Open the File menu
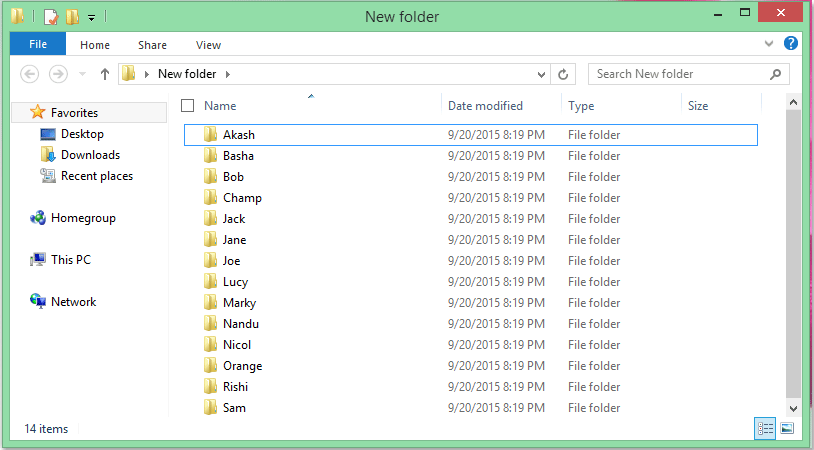This screenshot has width=814, height=450. click(38, 44)
